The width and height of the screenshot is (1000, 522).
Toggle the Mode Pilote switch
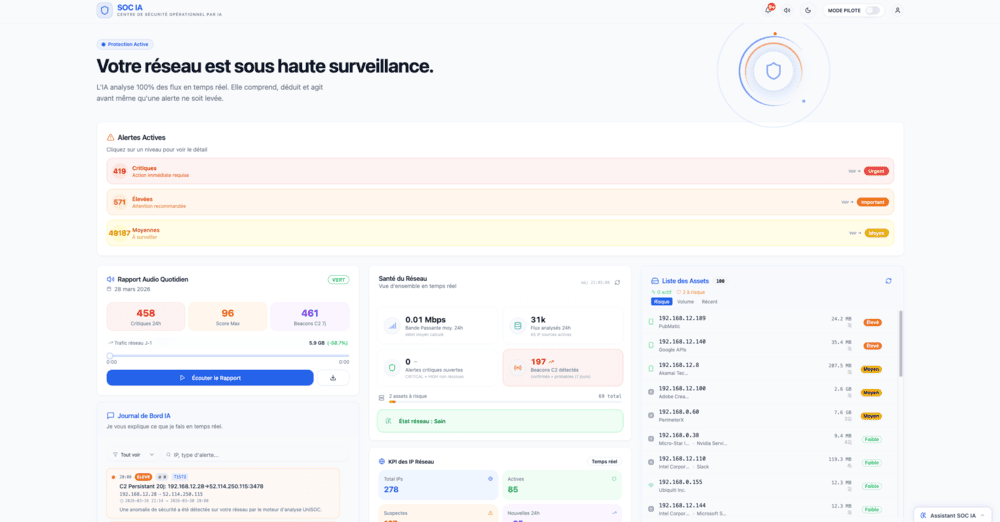coord(872,10)
